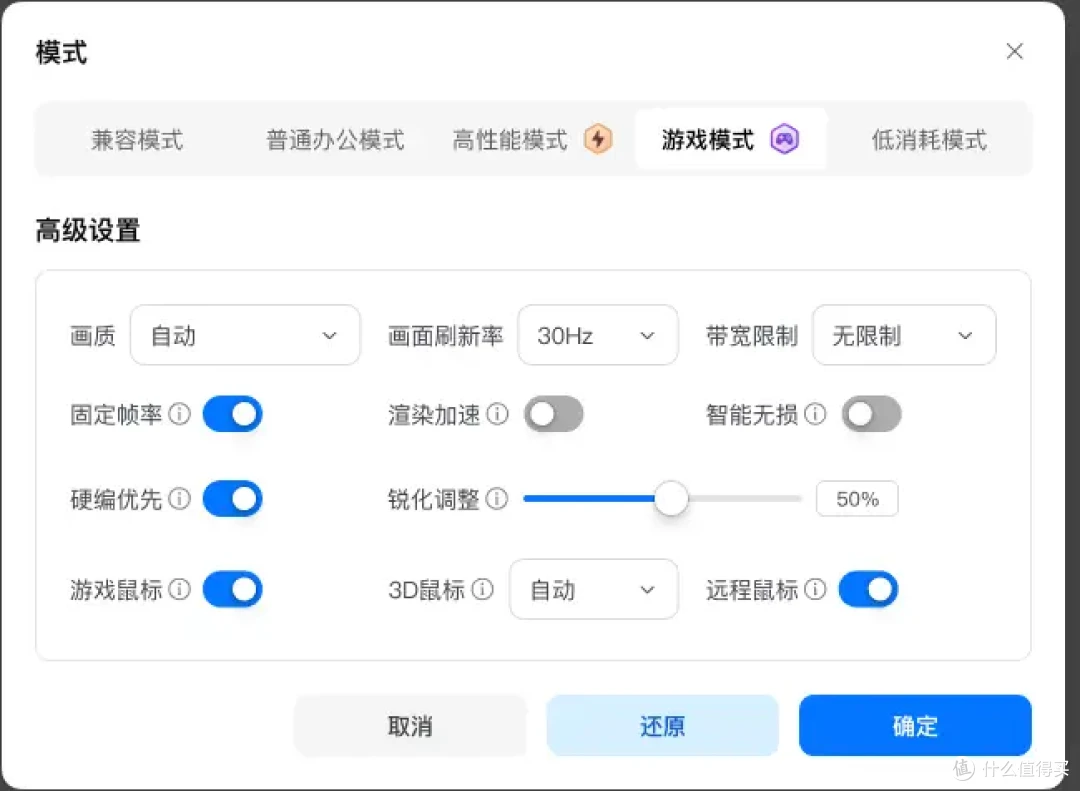The image size is (1080, 791).
Task: Click the info icon beside 硬编优先
Action: pos(180,498)
